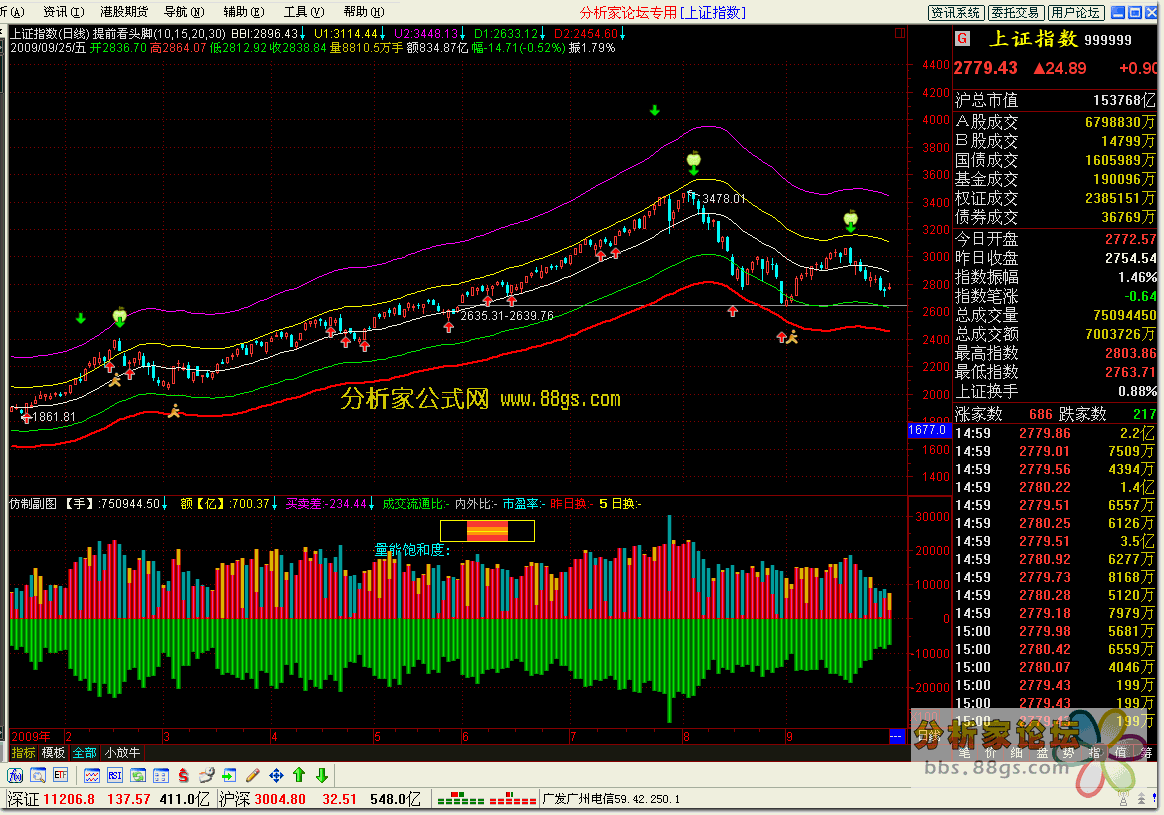Click the 量能饱和度 red-orange color bar
This screenshot has width=1164, height=815.
coord(487,531)
